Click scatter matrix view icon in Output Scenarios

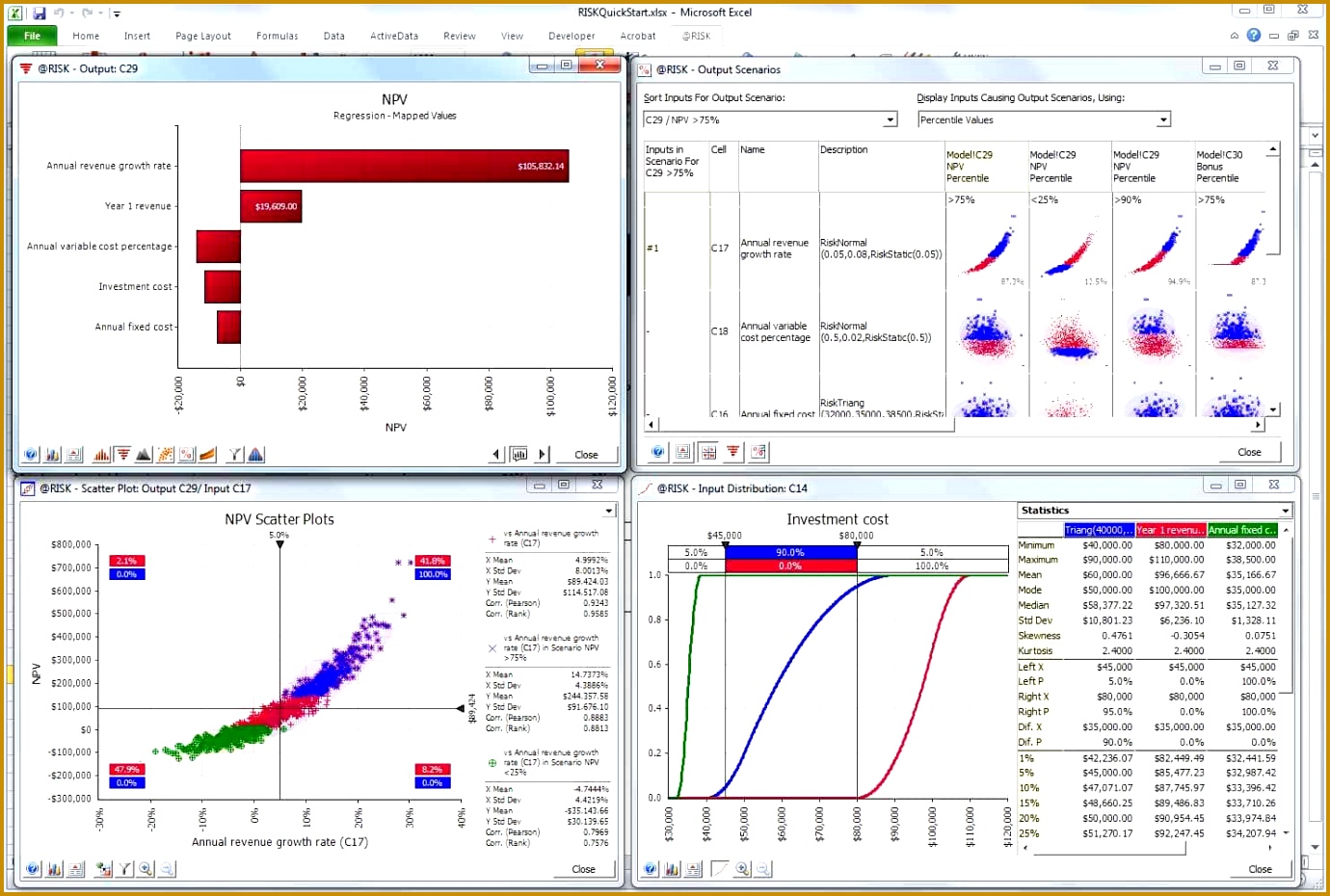pos(708,451)
